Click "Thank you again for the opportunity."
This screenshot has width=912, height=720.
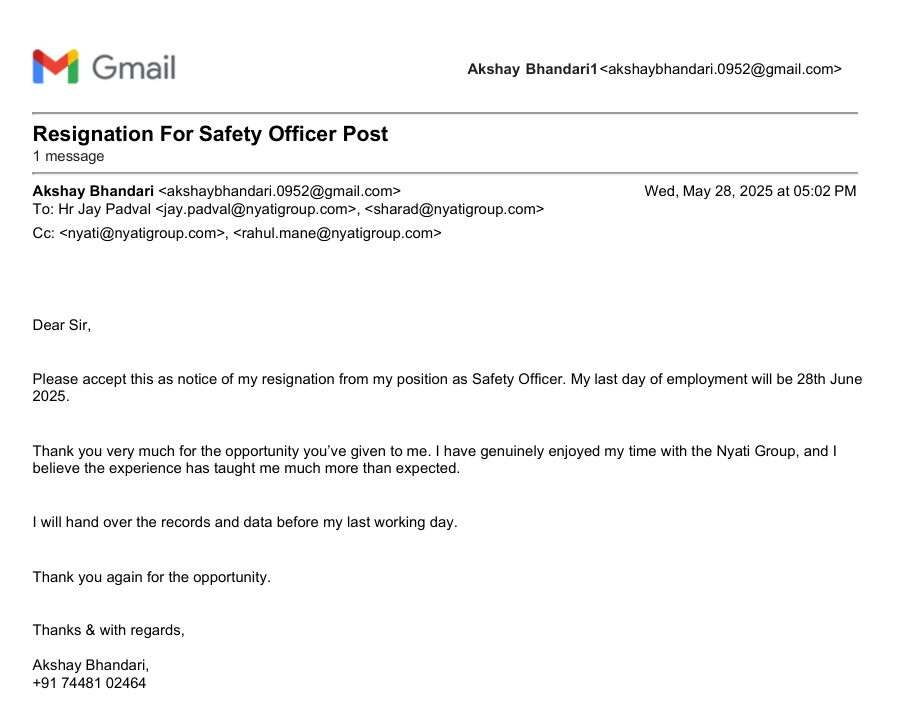click(x=152, y=577)
